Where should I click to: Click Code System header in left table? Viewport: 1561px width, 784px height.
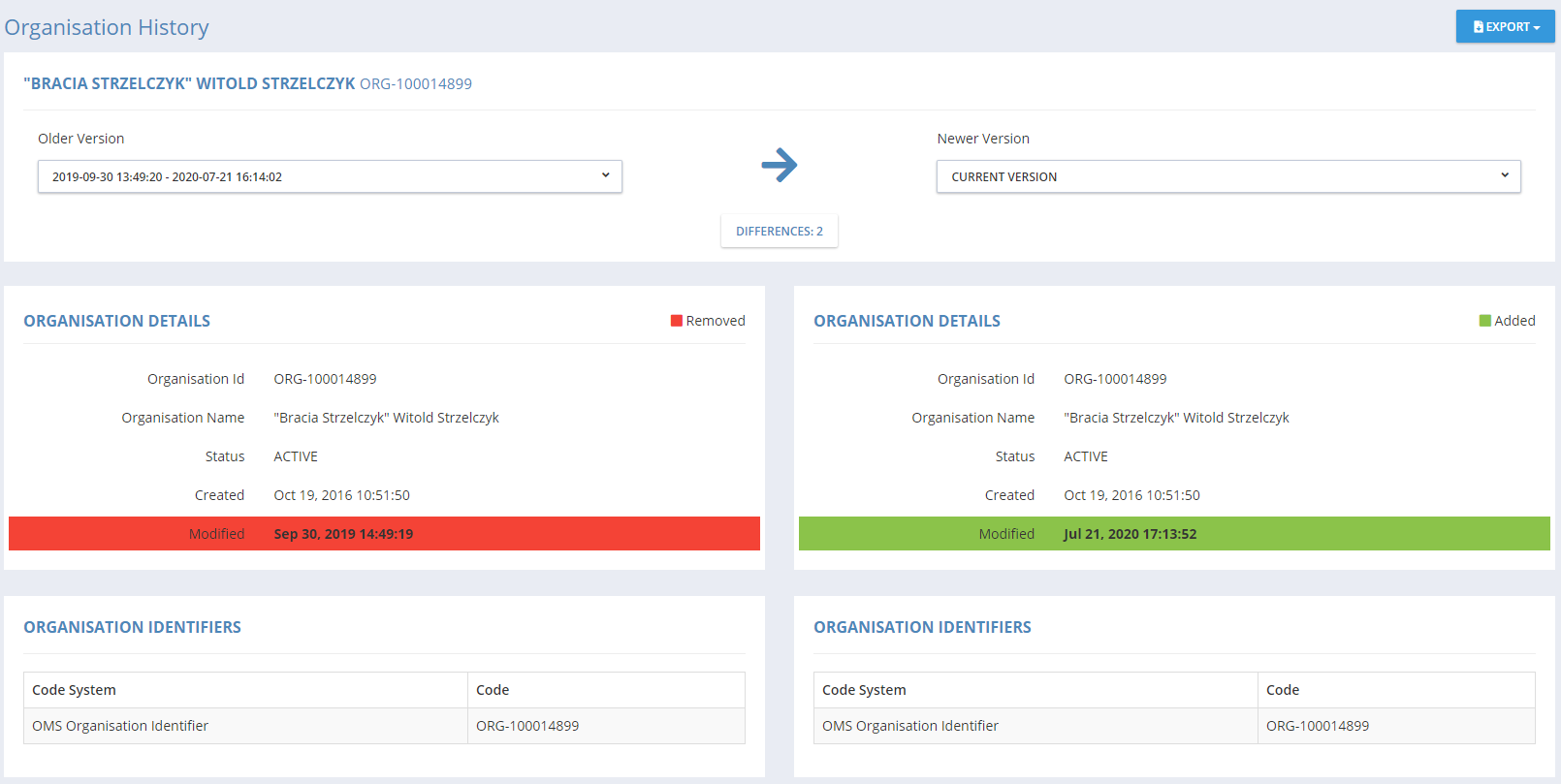click(74, 690)
